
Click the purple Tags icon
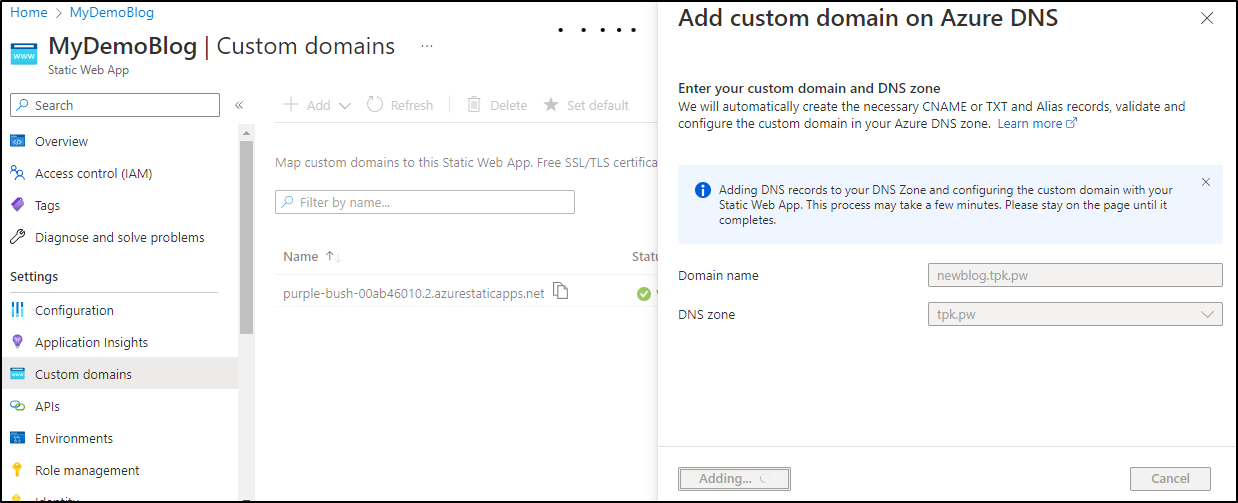coord(17,205)
